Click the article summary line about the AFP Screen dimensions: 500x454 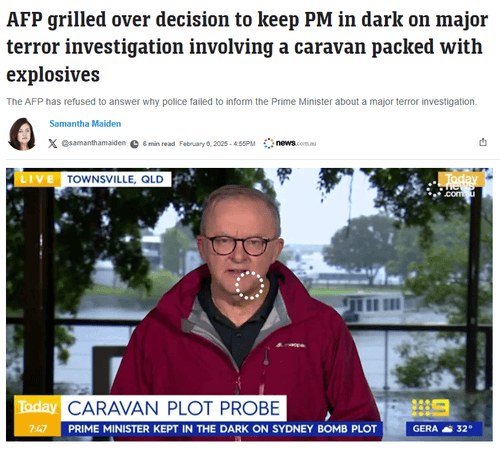pos(242,102)
